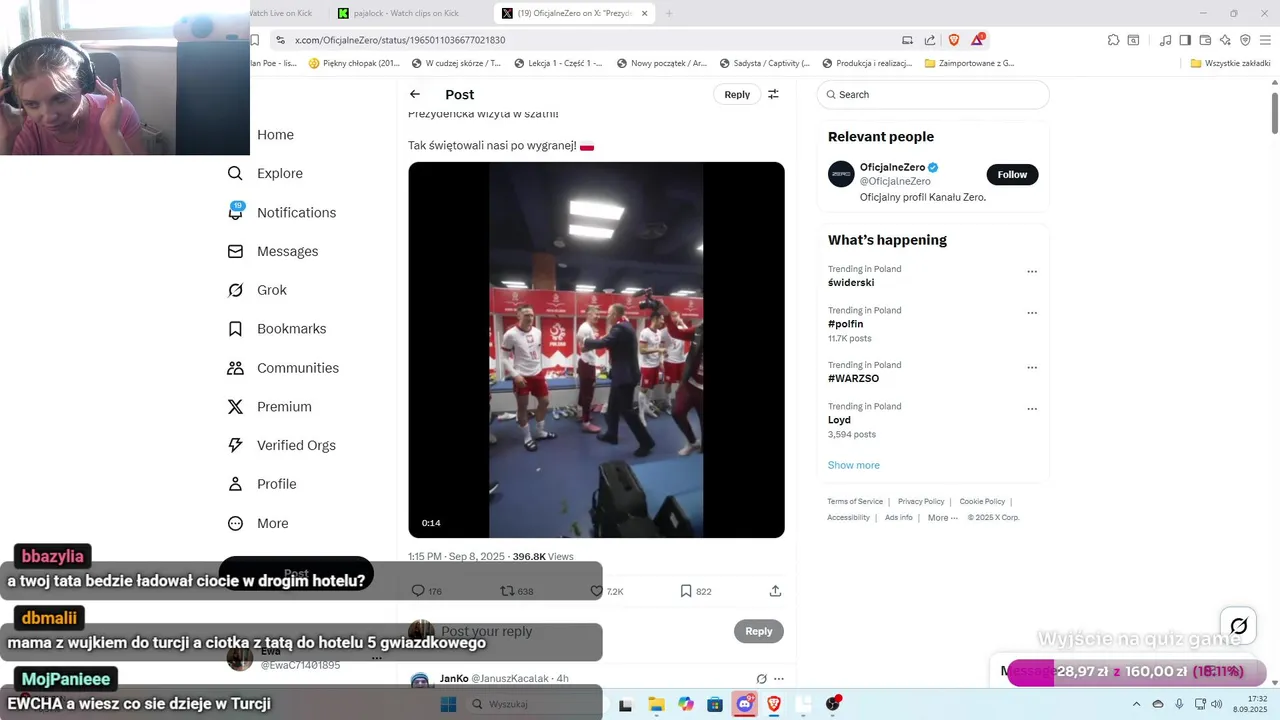Open Discord from the taskbar
The height and width of the screenshot is (720, 1280).
coord(745,704)
